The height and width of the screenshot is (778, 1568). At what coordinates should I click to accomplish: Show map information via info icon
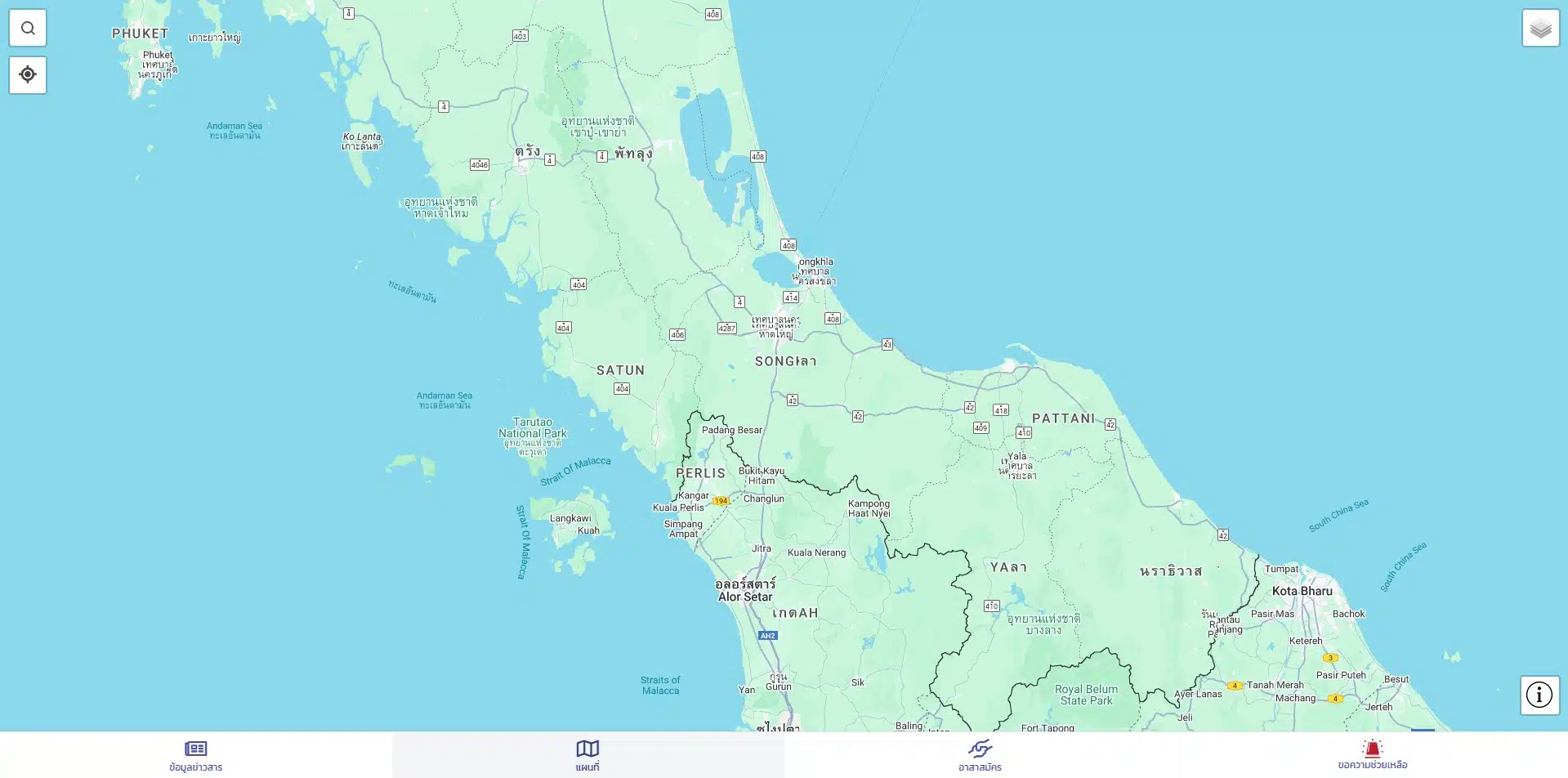click(1539, 695)
